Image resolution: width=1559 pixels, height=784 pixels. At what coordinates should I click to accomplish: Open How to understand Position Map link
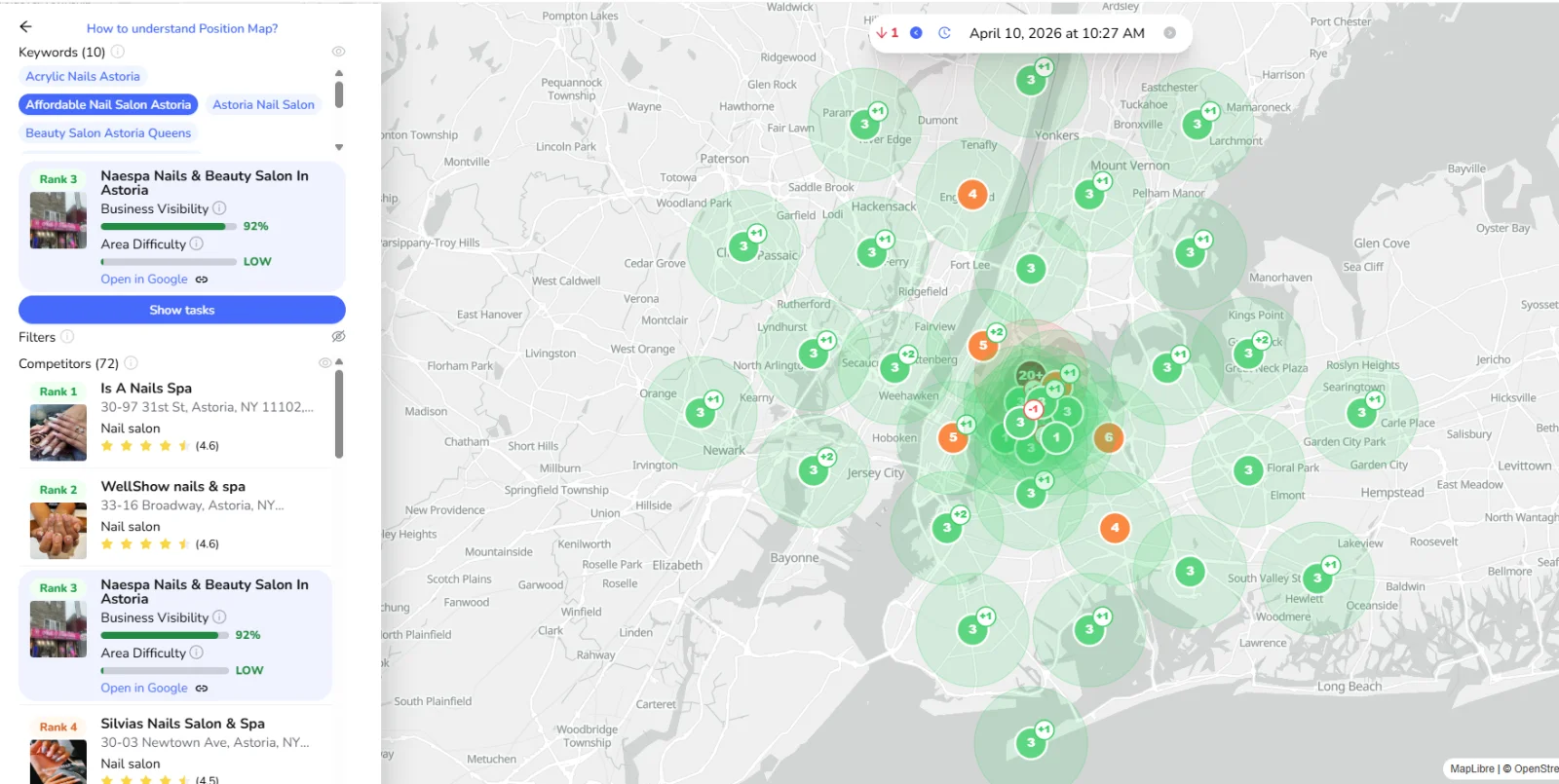click(182, 28)
